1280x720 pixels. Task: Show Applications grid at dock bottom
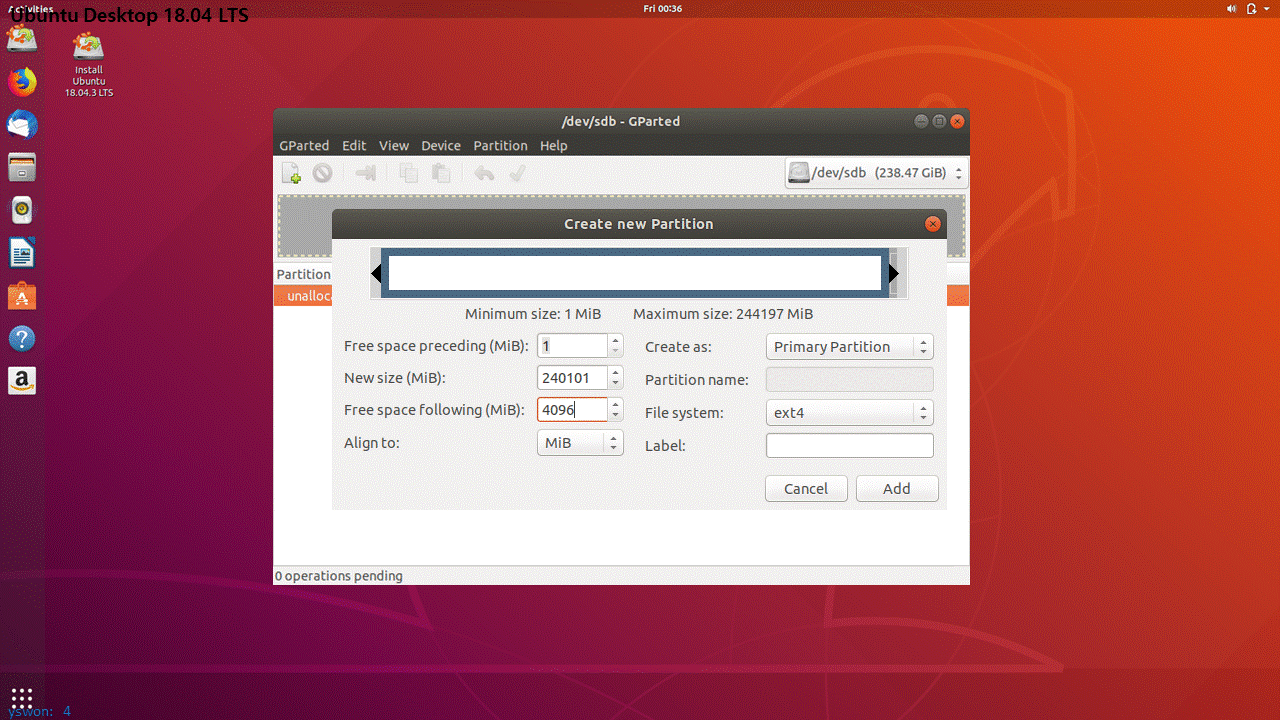pyautogui.click(x=22, y=697)
